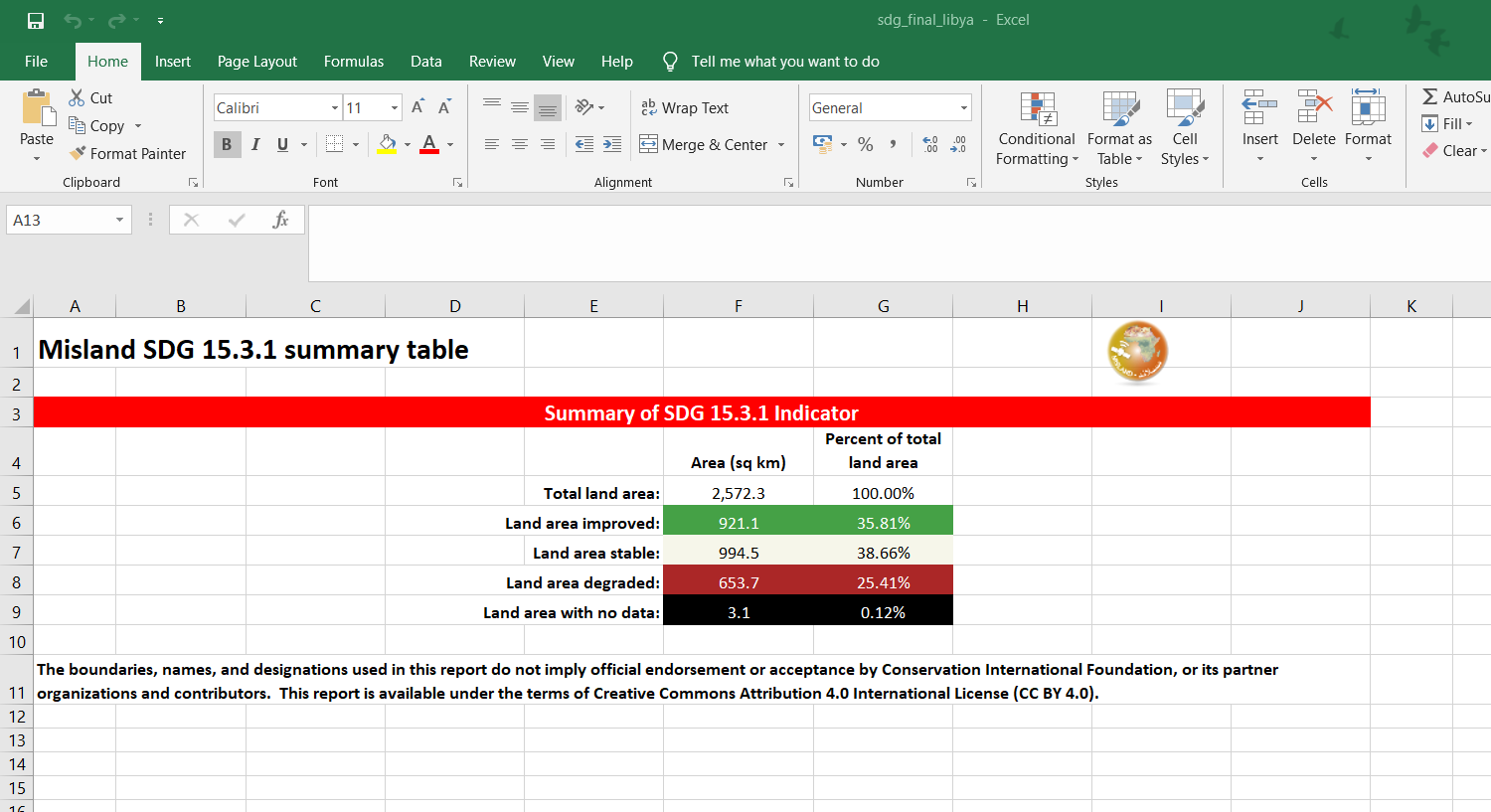This screenshot has width=1491, height=812.
Task: Apply the yellow fill color
Action: [x=387, y=144]
